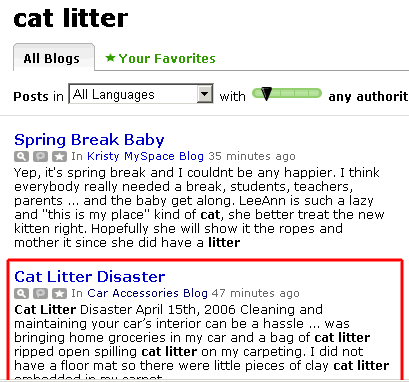Switch to the Your Favorites tab
This screenshot has height=382, width=409.
pyautogui.click(x=160, y=58)
